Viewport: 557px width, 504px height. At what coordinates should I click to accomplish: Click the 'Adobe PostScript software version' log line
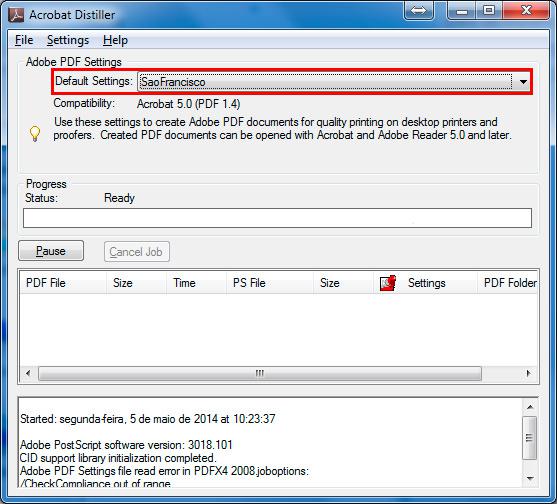126,445
